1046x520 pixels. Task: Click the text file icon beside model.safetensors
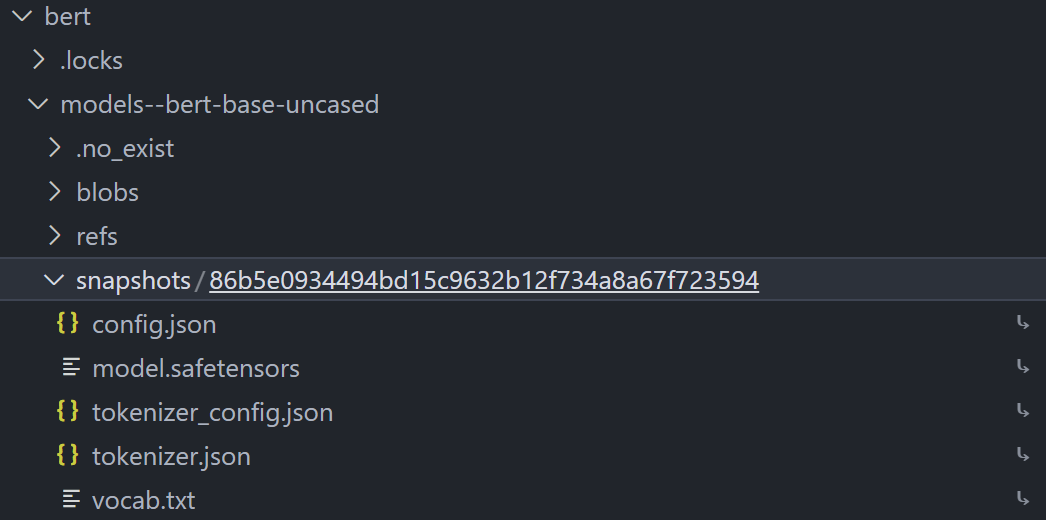pyautogui.click(x=71, y=367)
